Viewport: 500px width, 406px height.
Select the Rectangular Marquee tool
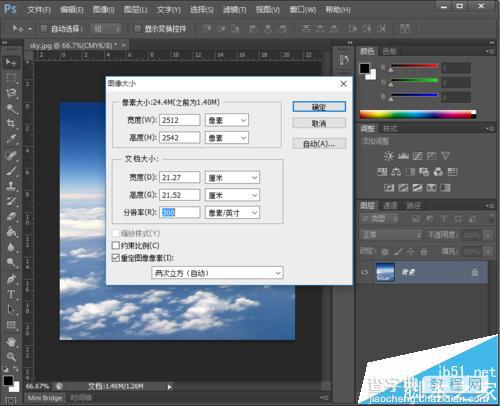point(11,78)
